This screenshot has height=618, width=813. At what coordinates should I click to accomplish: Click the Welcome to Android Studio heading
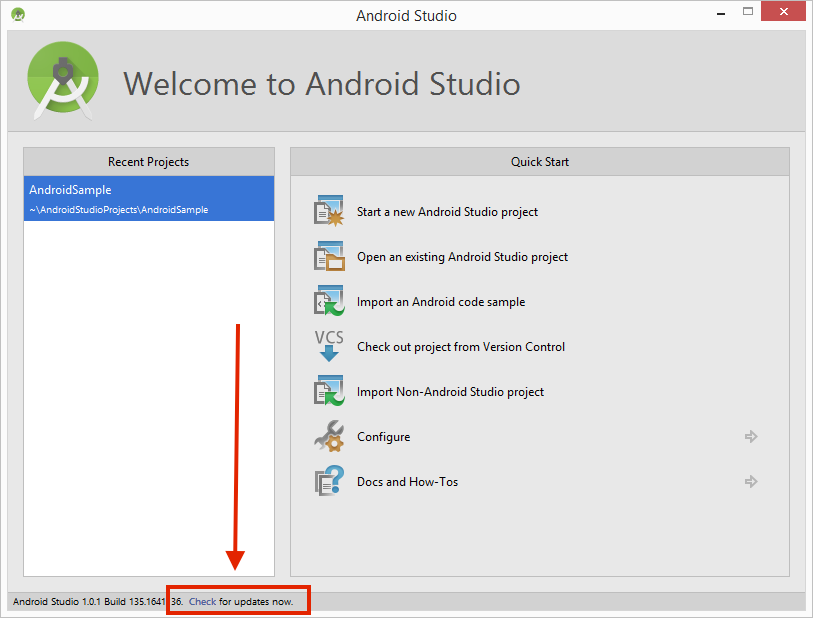[321, 83]
